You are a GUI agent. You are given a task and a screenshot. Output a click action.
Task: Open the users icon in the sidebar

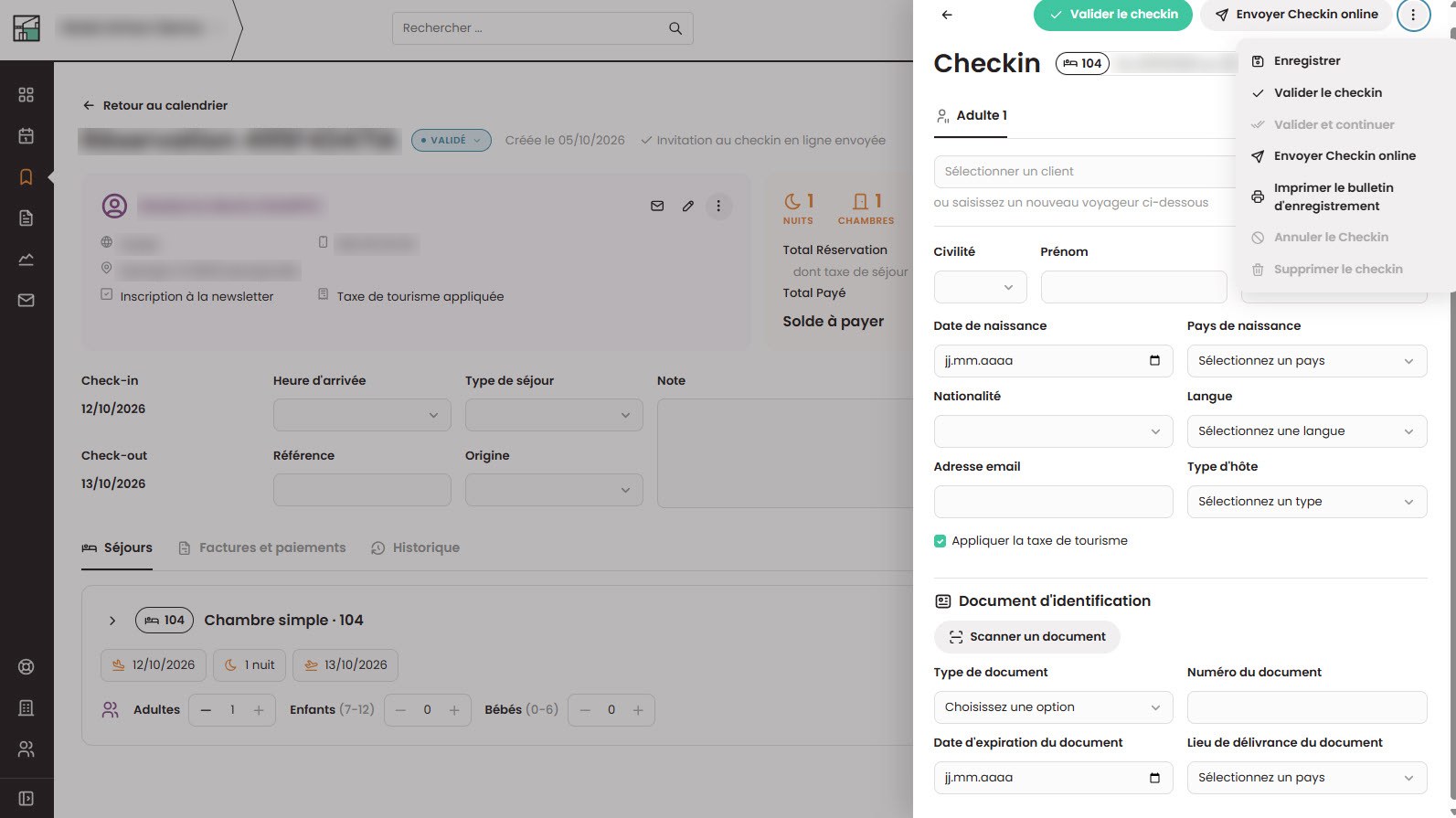click(x=26, y=749)
